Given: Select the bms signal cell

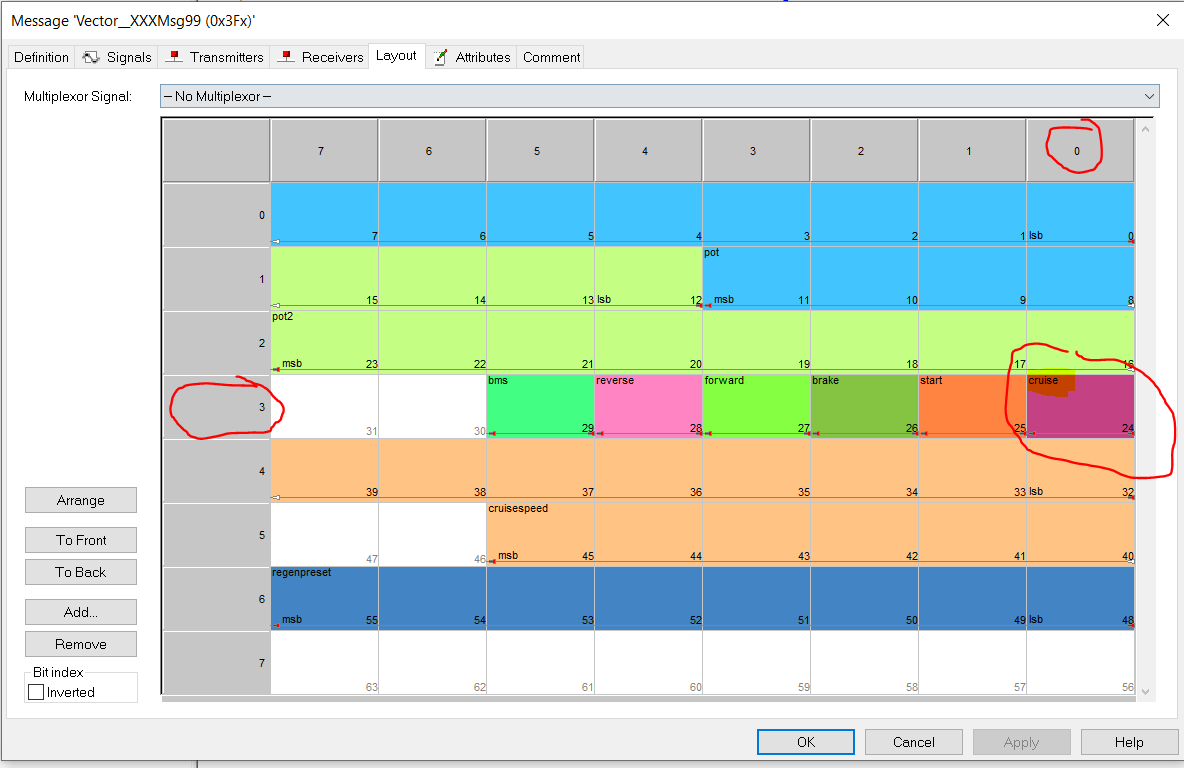Looking at the screenshot, I should click(x=540, y=408).
